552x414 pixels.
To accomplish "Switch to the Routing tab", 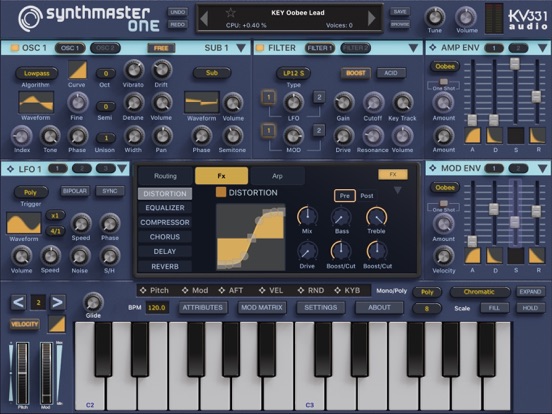I will pos(165,176).
